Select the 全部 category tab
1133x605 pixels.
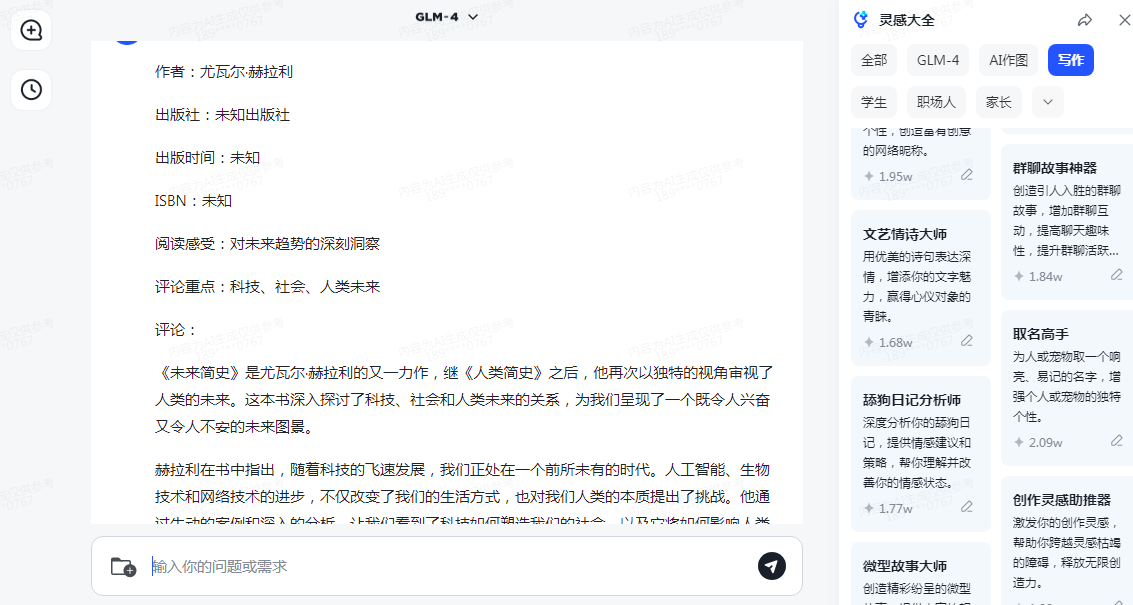(x=874, y=60)
